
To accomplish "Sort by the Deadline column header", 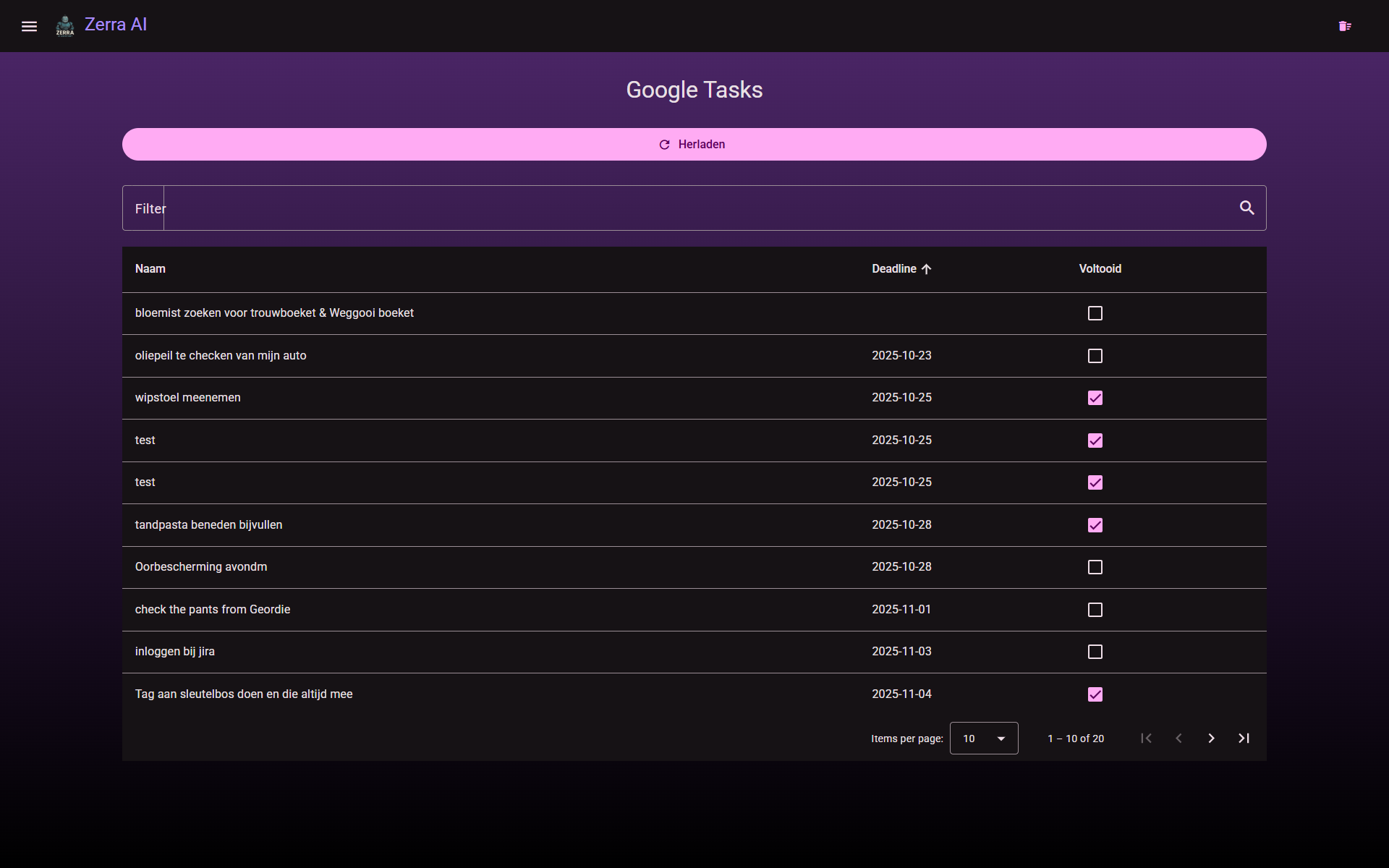I will [x=894, y=269].
